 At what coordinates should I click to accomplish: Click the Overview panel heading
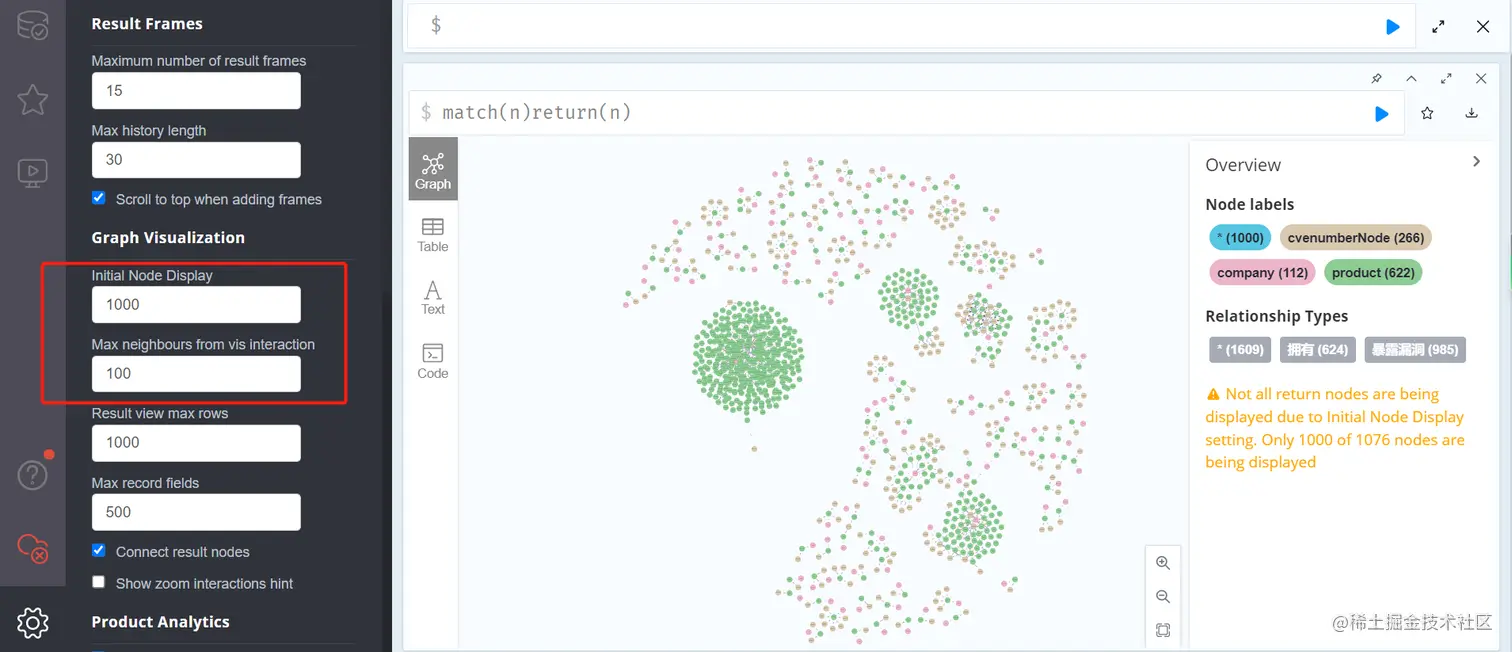click(x=1243, y=165)
